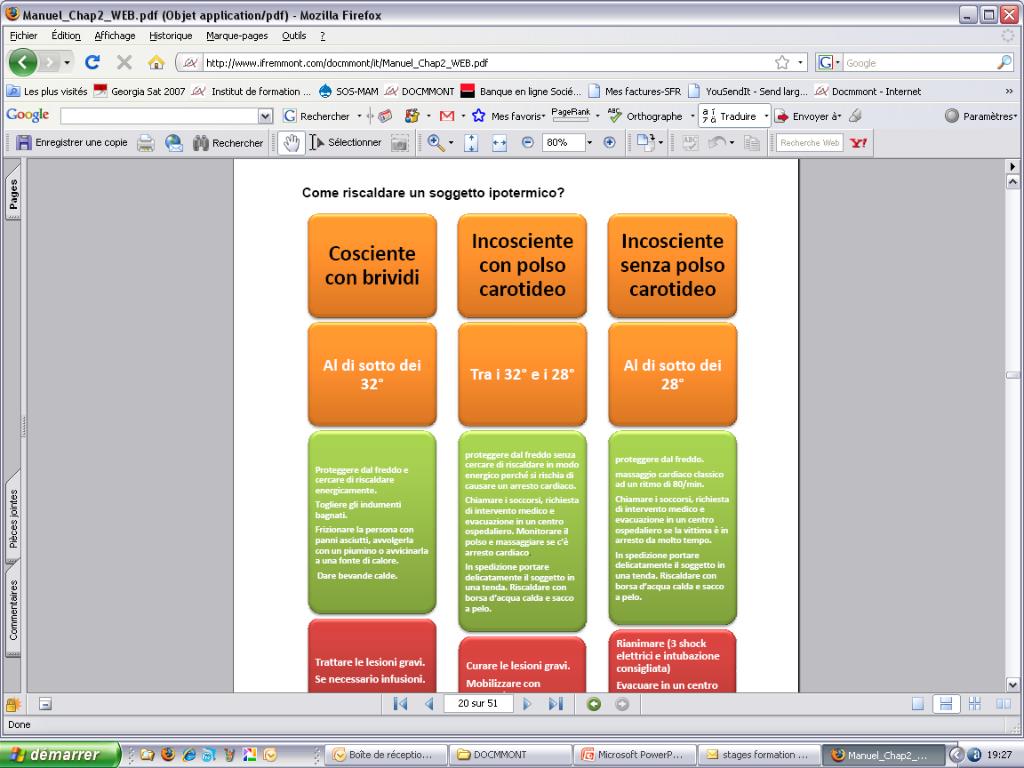This screenshot has height=768, width=1024.
Task: Open the Fichier menu
Action: click(24, 35)
